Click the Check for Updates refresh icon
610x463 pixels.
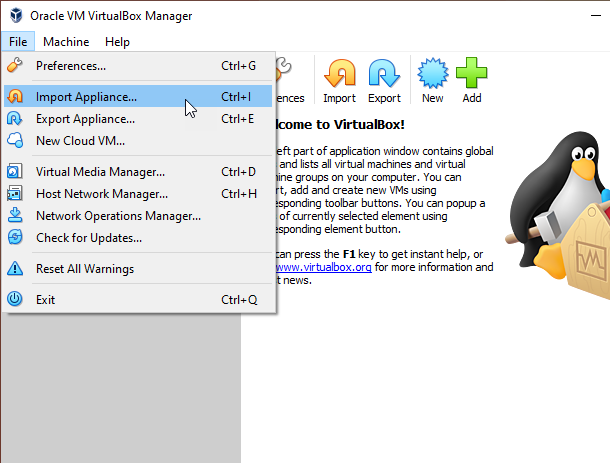[x=15, y=237]
